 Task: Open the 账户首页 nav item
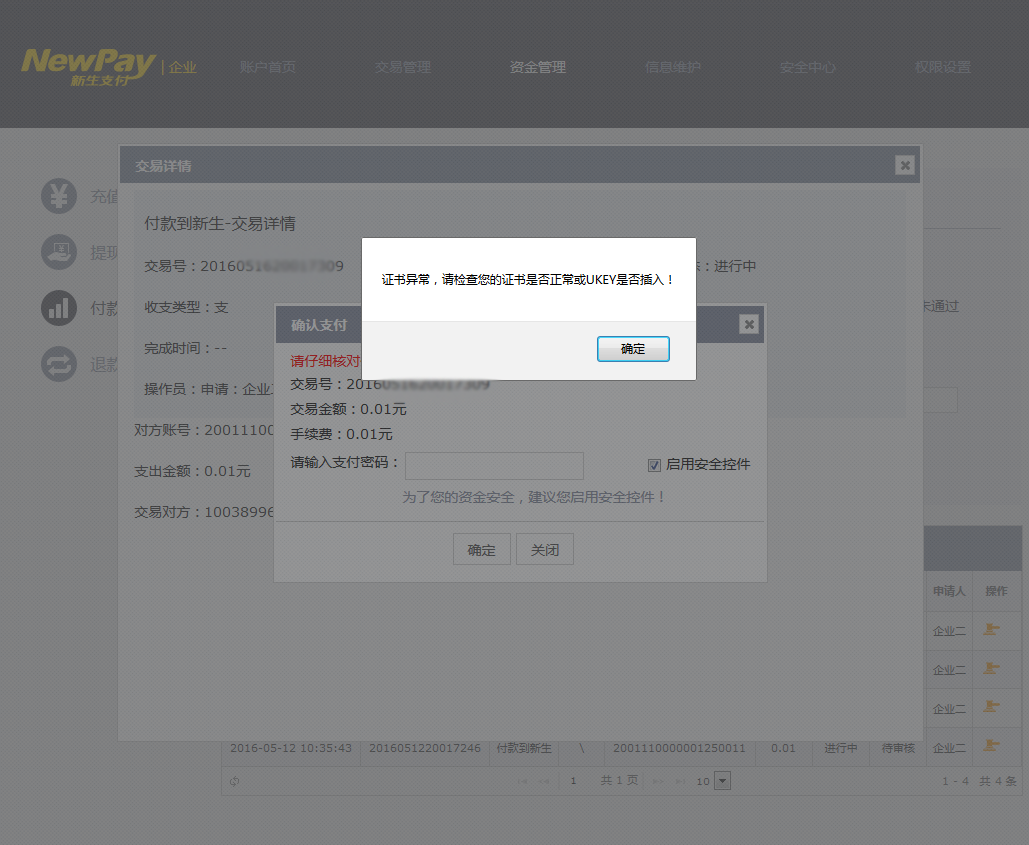click(268, 67)
